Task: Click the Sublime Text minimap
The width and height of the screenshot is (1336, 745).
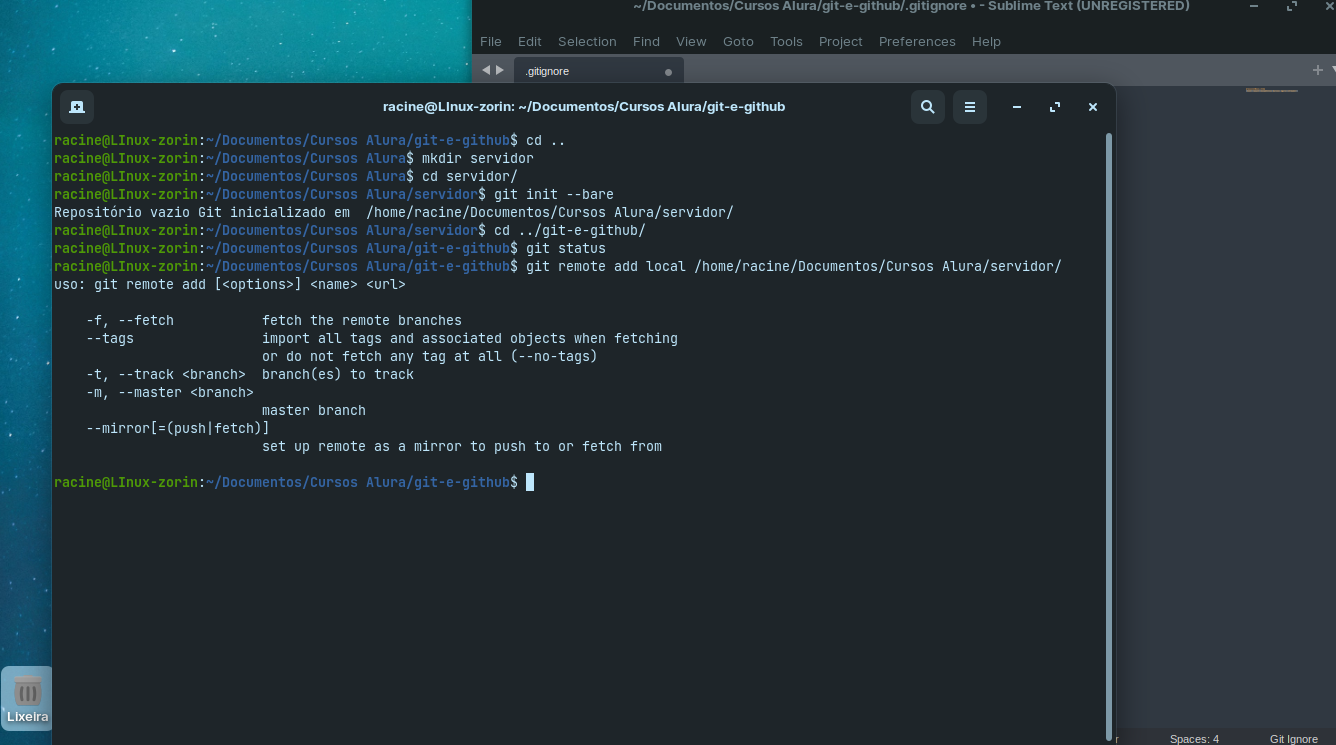Action: click(x=1271, y=90)
